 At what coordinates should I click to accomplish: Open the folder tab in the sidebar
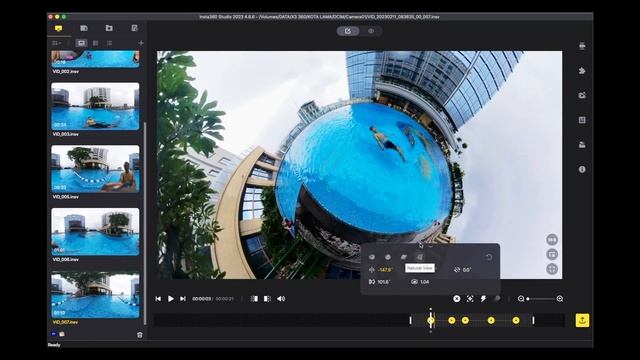point(109,28)
